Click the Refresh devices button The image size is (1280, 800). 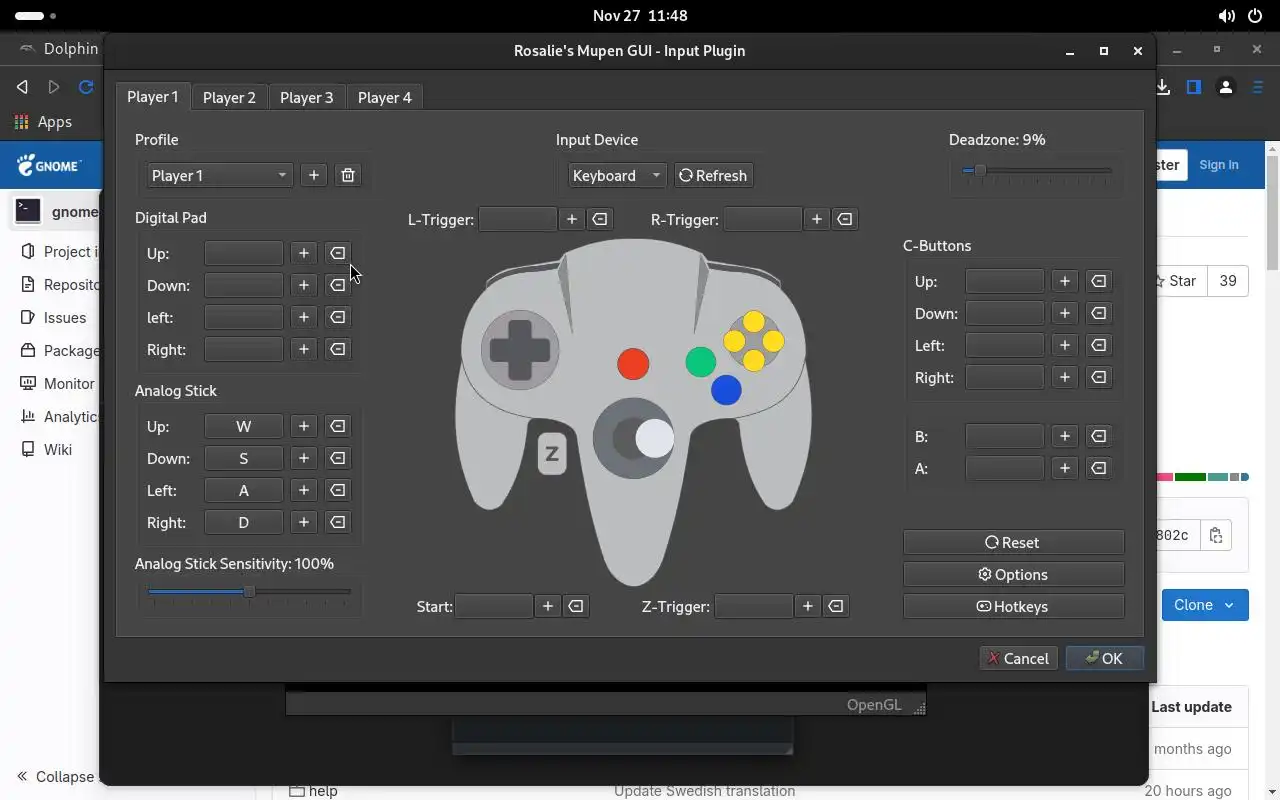tap(713, 175)
